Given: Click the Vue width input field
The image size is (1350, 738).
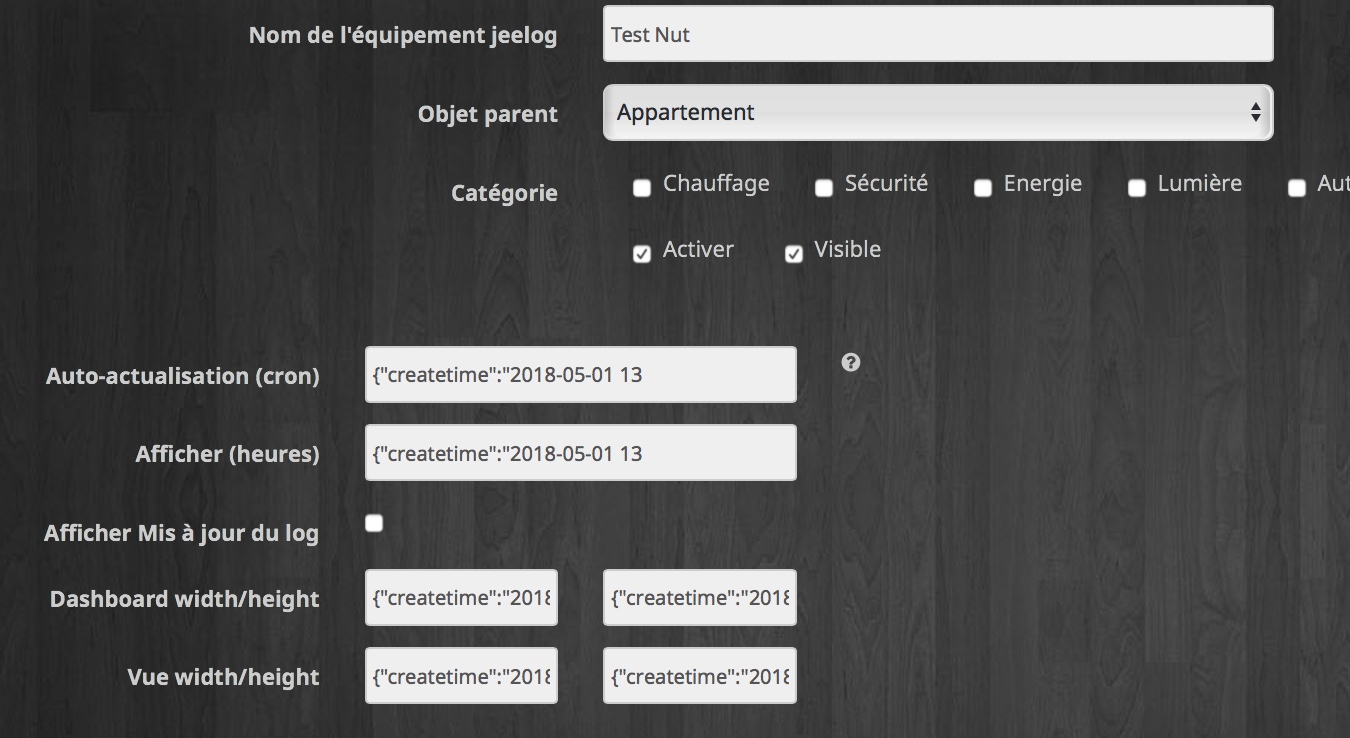Looking at the screenshot, I should tap(461, 676).
